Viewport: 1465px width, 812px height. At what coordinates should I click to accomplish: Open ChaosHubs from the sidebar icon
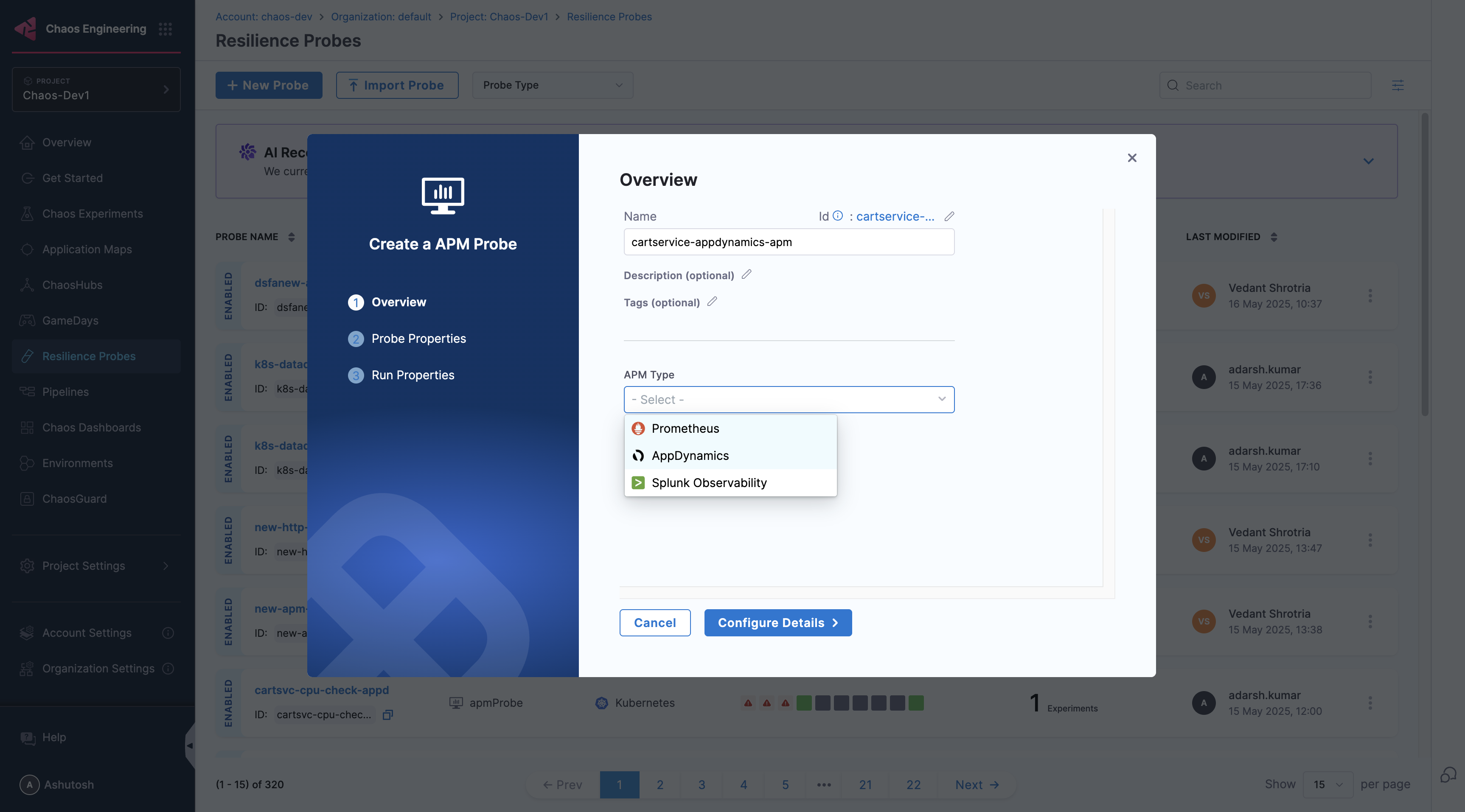27,284
